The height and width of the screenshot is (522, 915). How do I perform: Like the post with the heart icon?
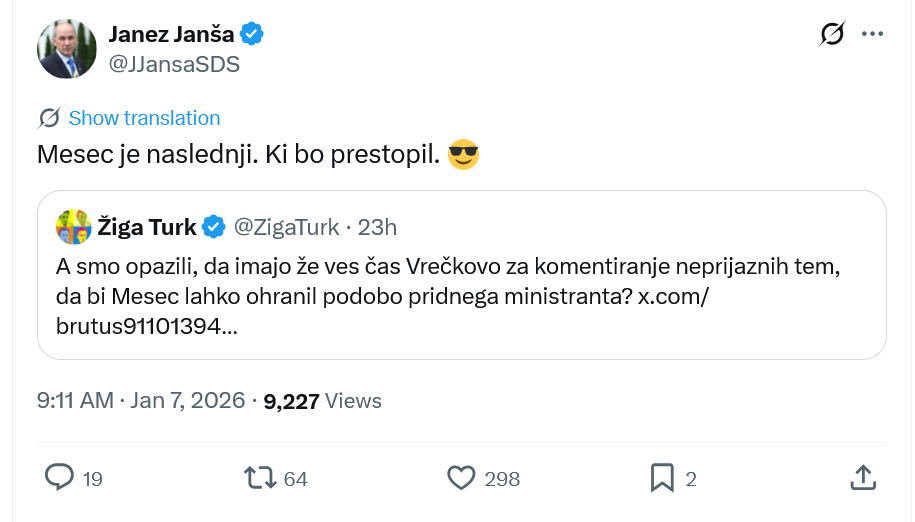coord(461,478)
